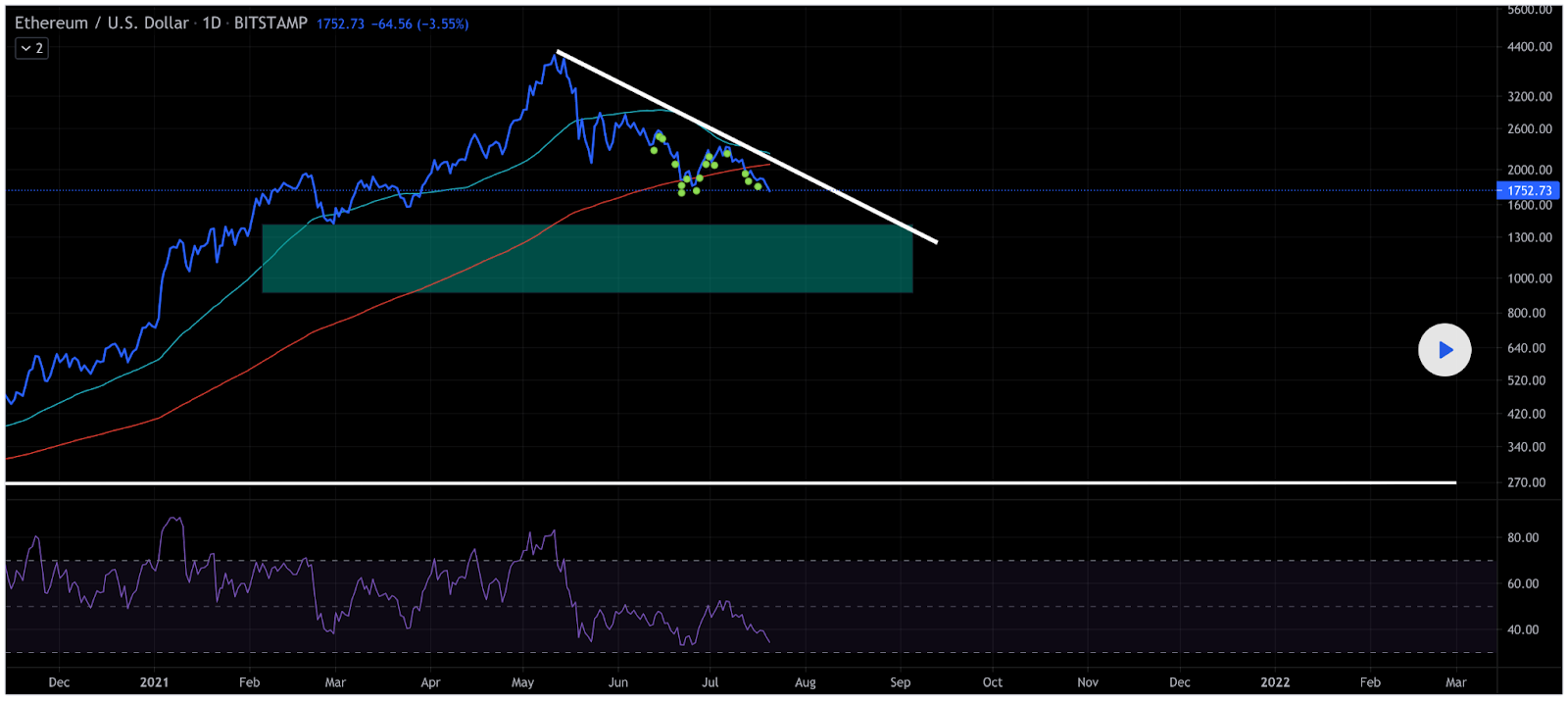Click the 1000.00 price scale label
1568x702 pixels.
(1529, 278)
